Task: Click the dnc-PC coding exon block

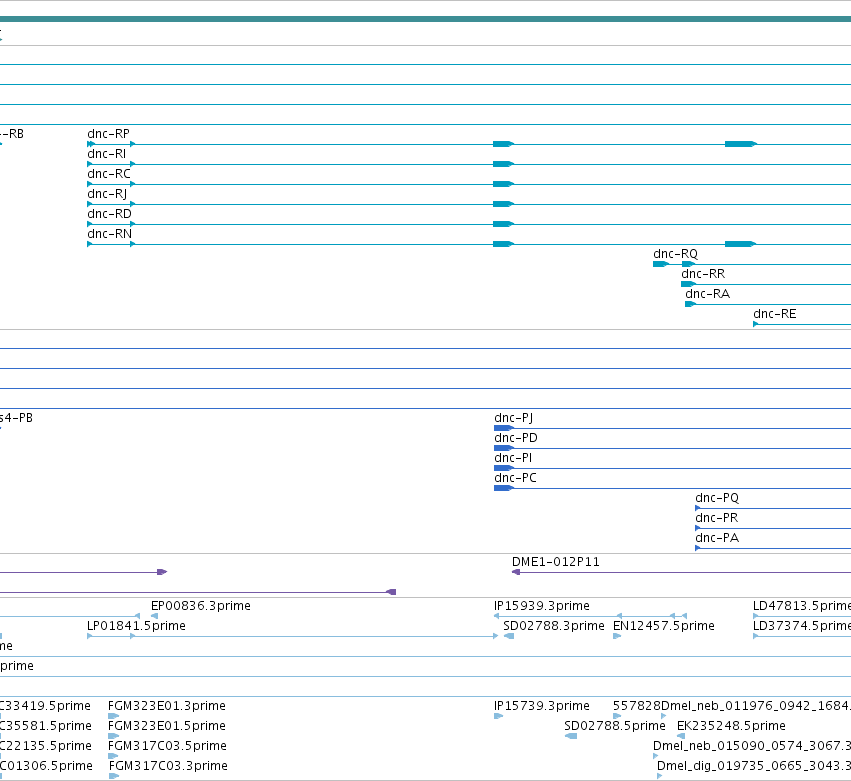Action: [x=504, y=488]
